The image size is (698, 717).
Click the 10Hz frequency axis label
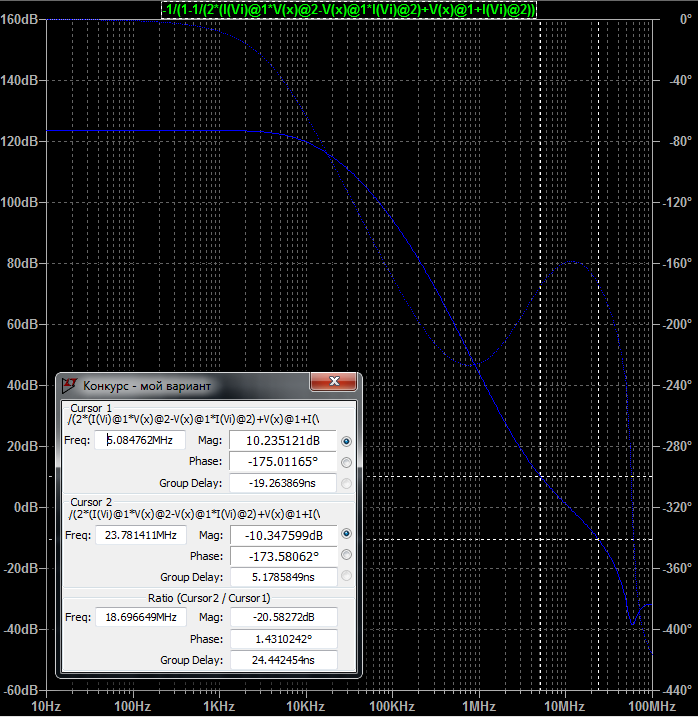click(x=46, y=706)
